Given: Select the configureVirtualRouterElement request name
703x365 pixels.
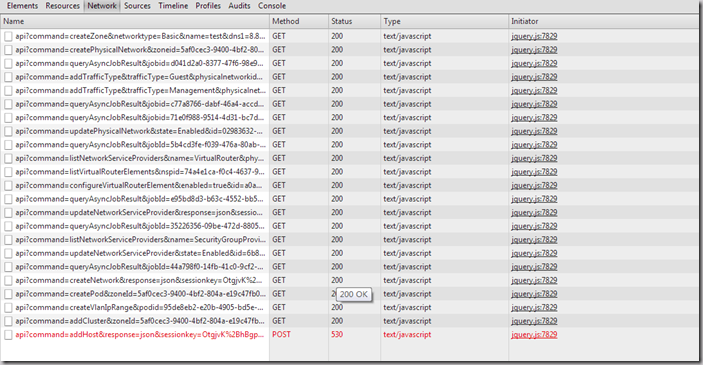Looking at the screenshot, I should point(140,186).
